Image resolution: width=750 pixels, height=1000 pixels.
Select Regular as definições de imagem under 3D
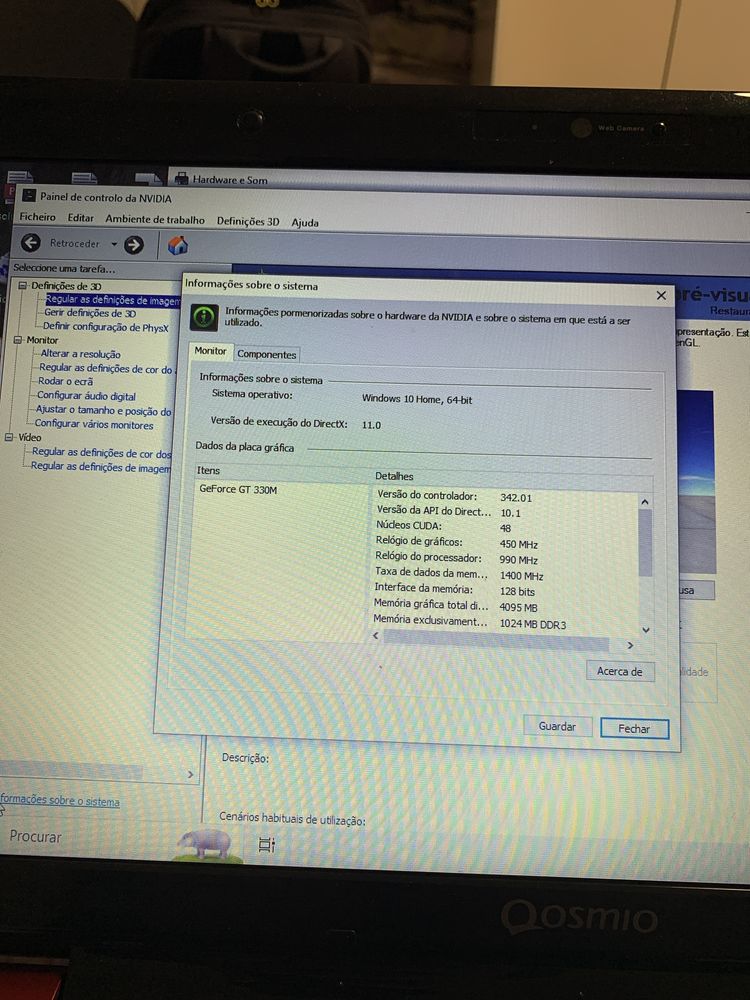click(113, 300)
